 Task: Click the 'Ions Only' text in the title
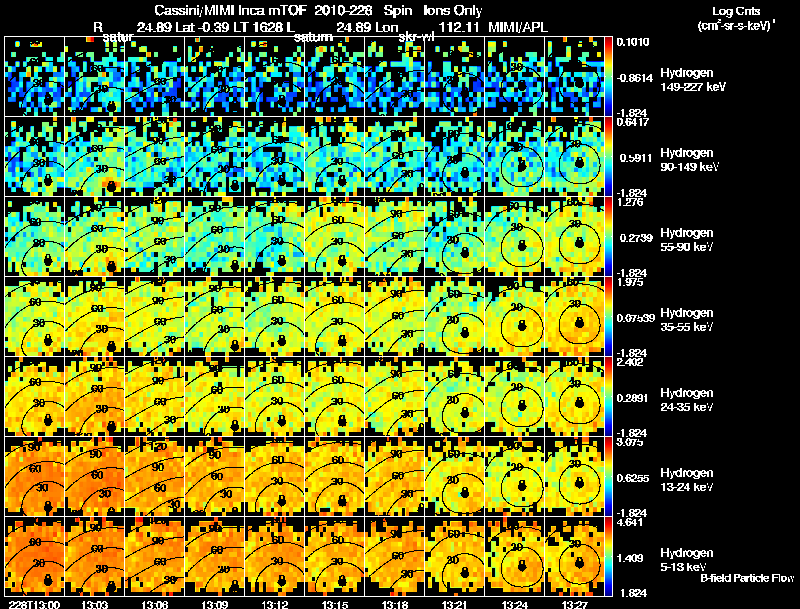coord(453,11)
